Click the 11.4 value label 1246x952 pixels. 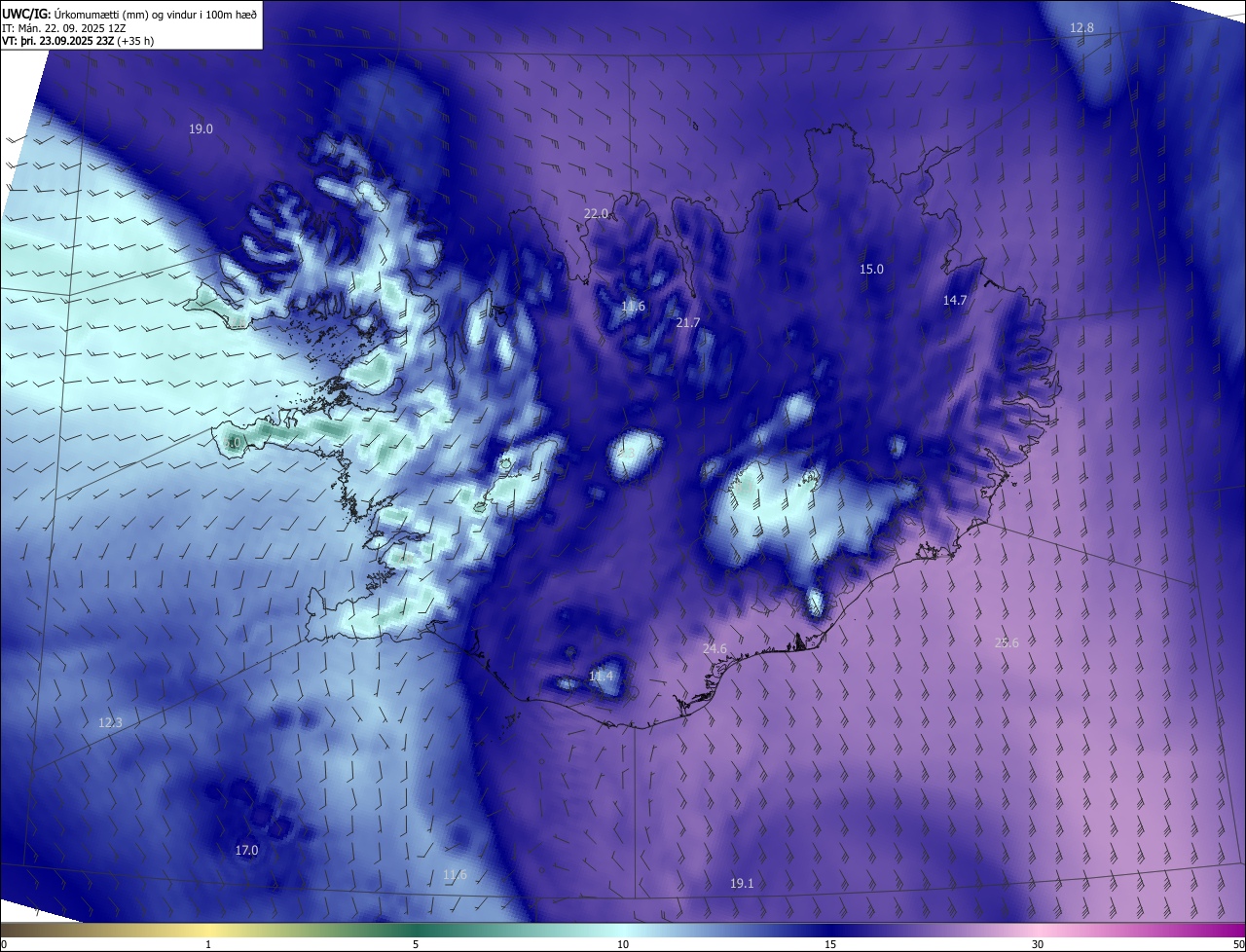pyautogui.click(x=602, y=676)
